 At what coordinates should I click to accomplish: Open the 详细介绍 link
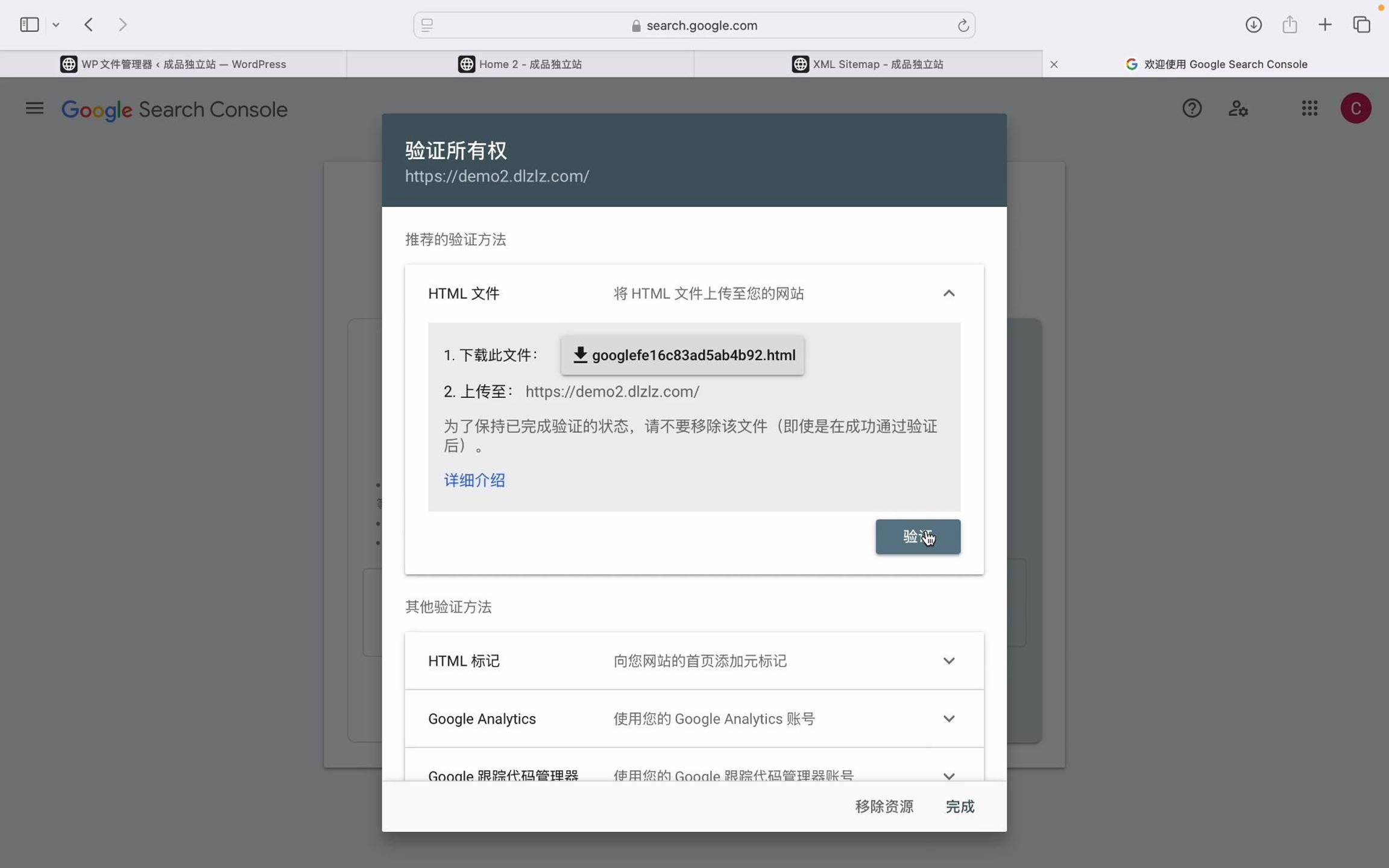pos(474,480)
